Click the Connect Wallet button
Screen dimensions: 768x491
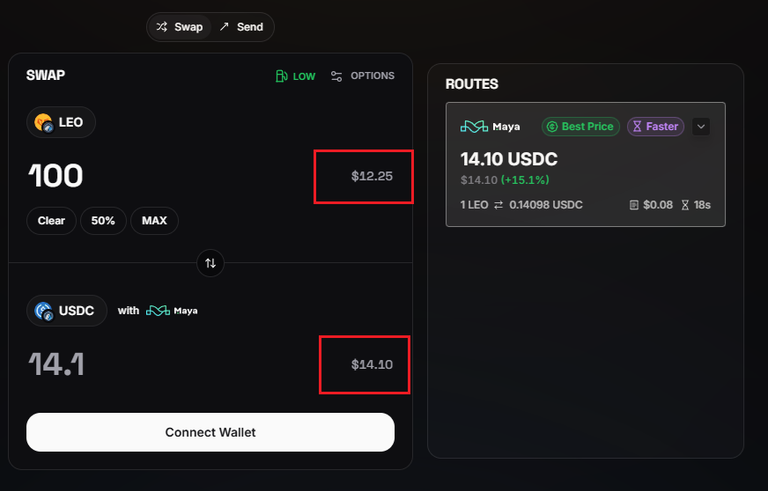211,432
